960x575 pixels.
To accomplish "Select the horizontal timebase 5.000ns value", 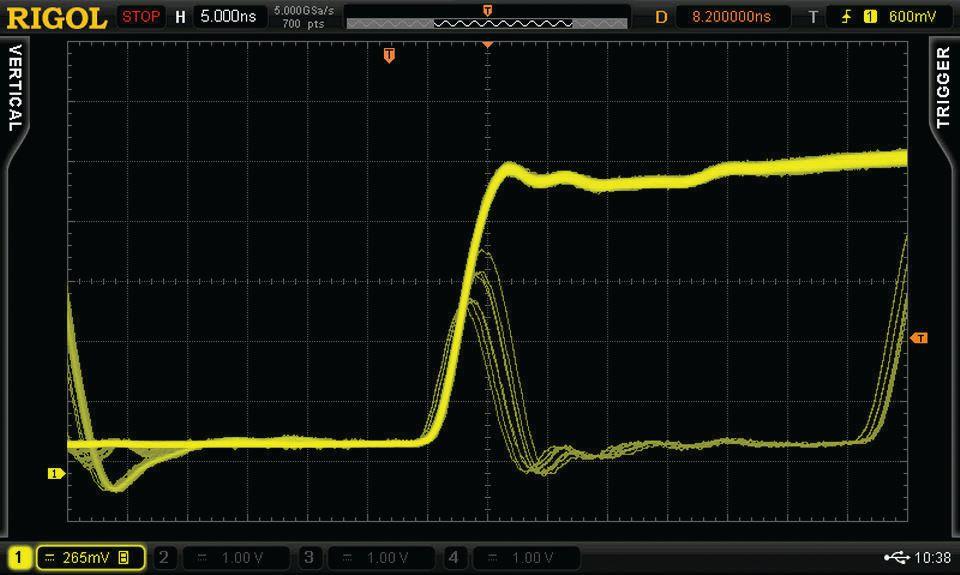I will point(228,17).
